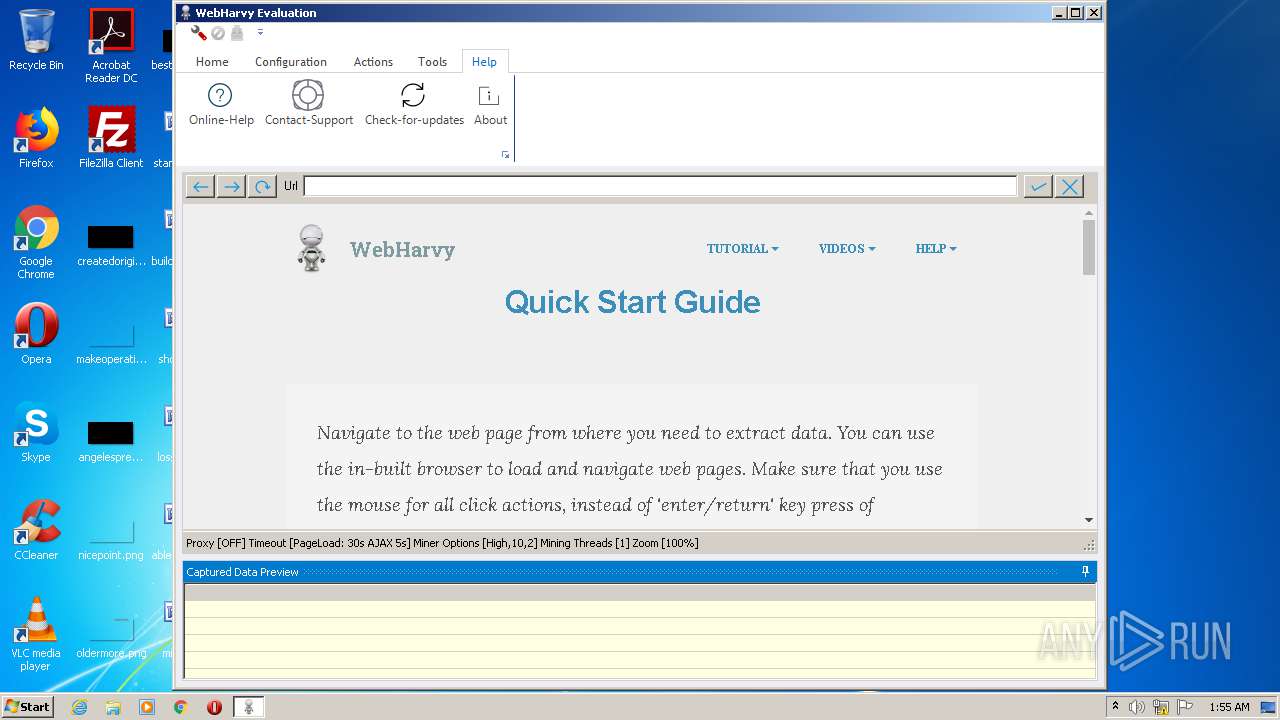Image resolution: width=1280 pixels, height=720 pixels.
Task: Pin the Captured Data Preview panel
Action: click(1085, 572)
